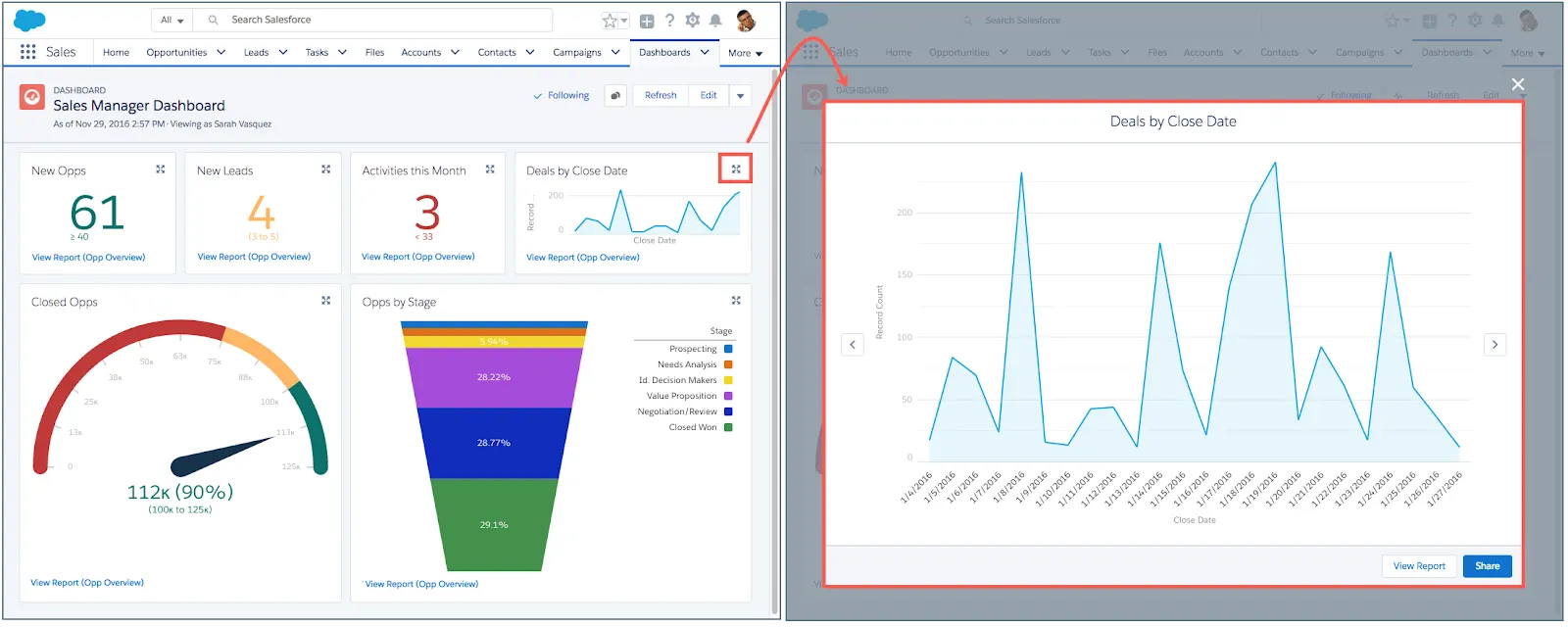Open the Favorites star icon

[610, 21]
